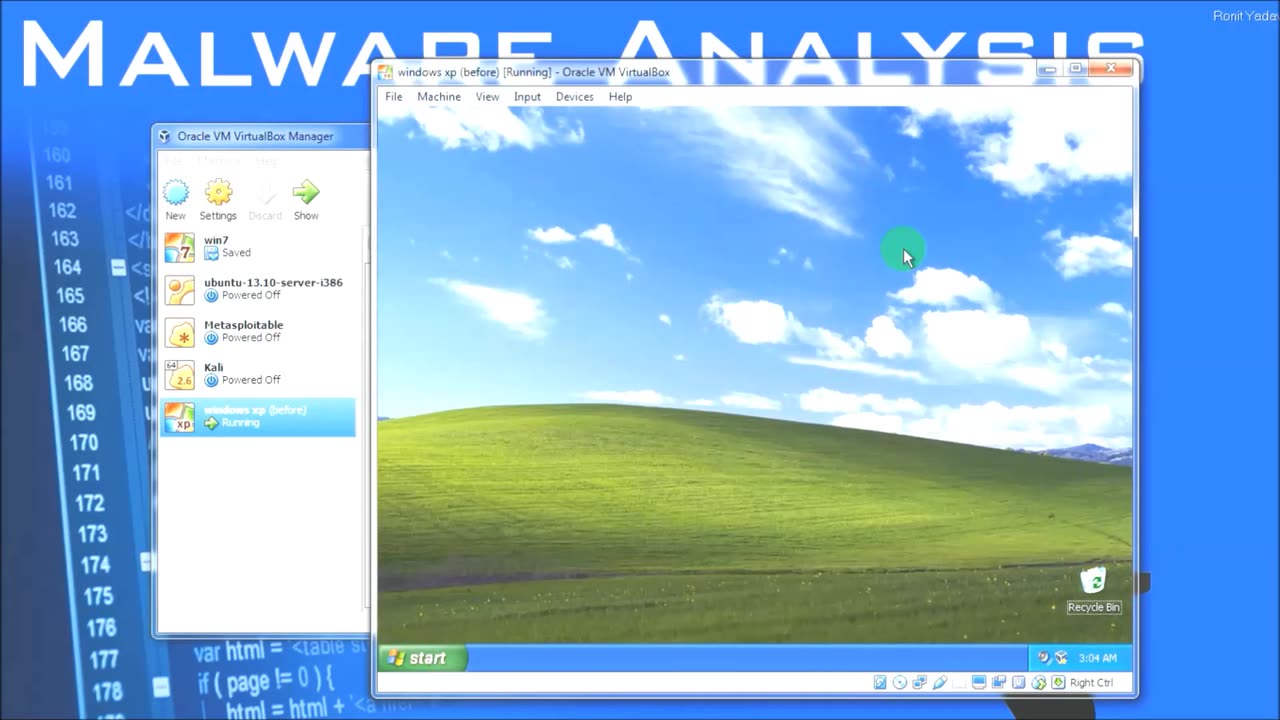
Task: Click the hard disk activity status icon
Action: [880, 682]
